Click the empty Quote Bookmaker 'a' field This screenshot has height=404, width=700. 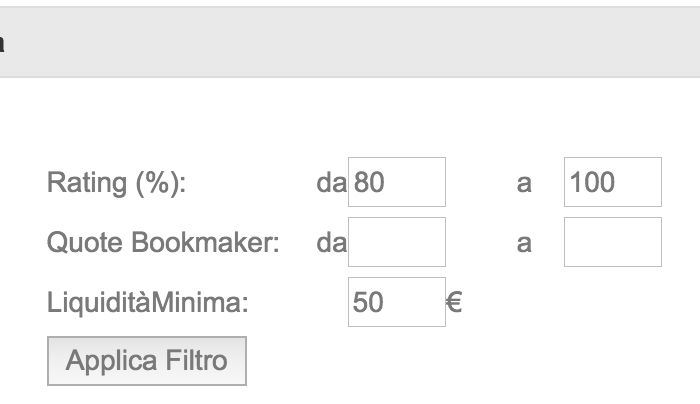612,242
